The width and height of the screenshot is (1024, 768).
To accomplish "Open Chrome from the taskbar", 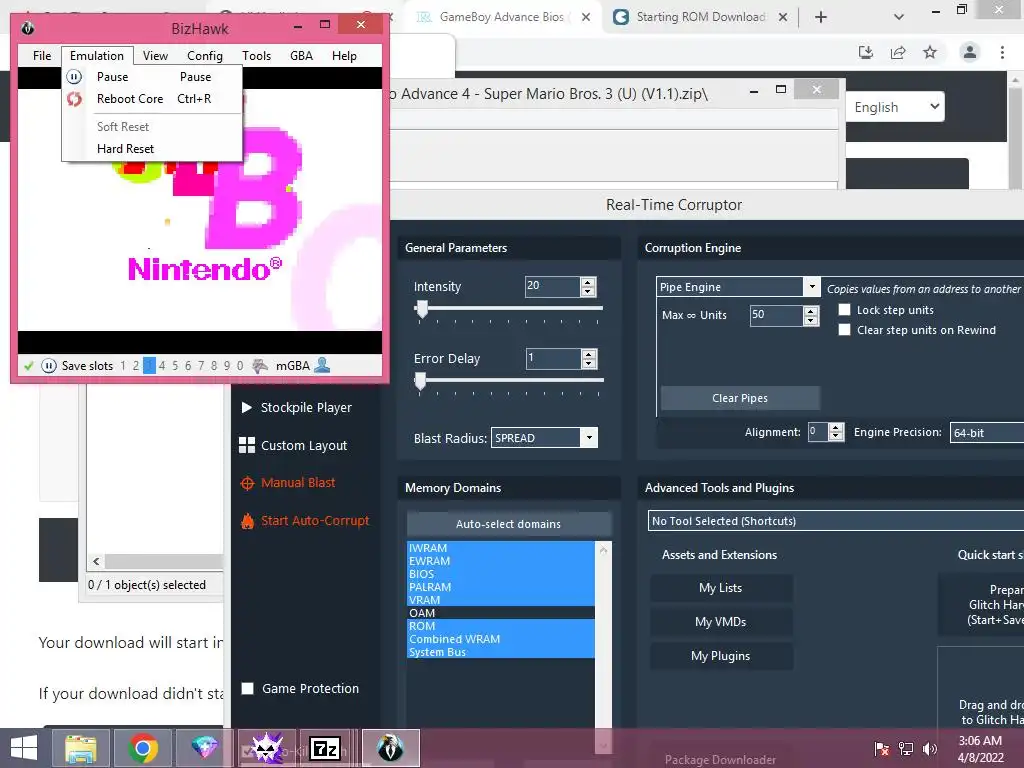I will coord(143,748).
